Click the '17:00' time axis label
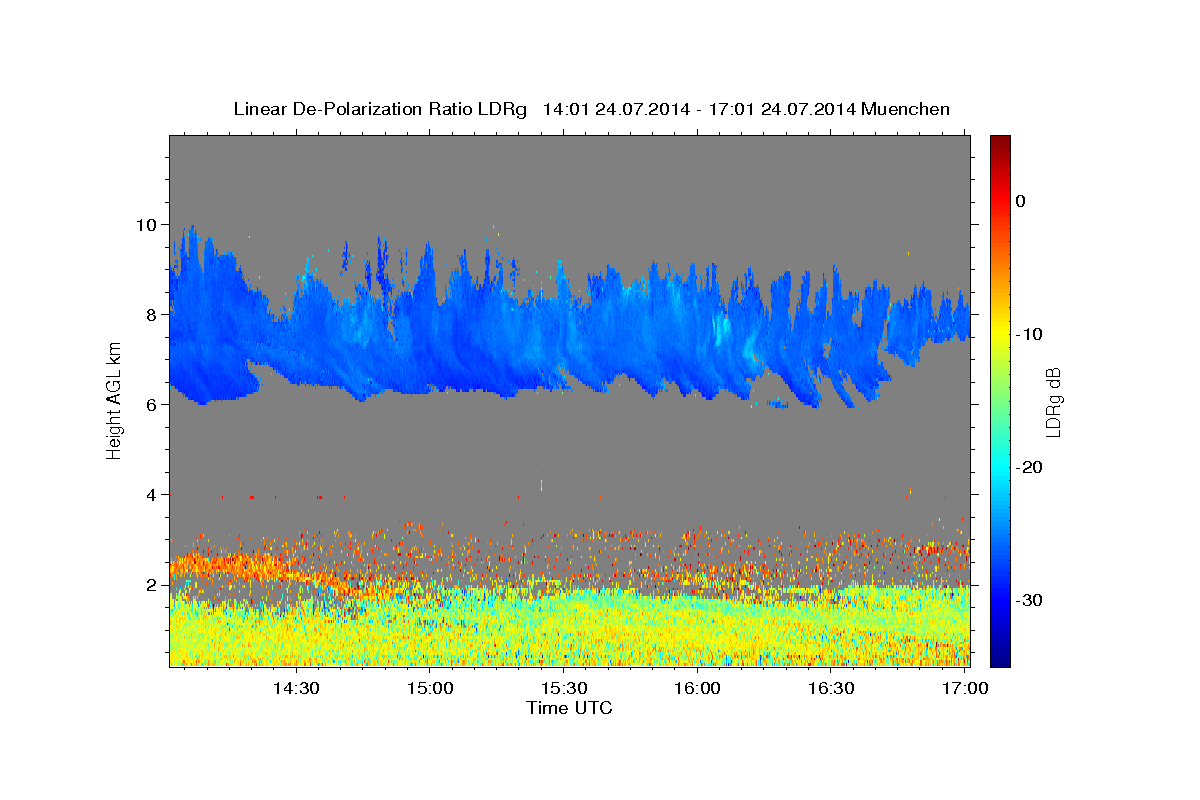This screenshot has height=800, width=1200. point(965,689)
